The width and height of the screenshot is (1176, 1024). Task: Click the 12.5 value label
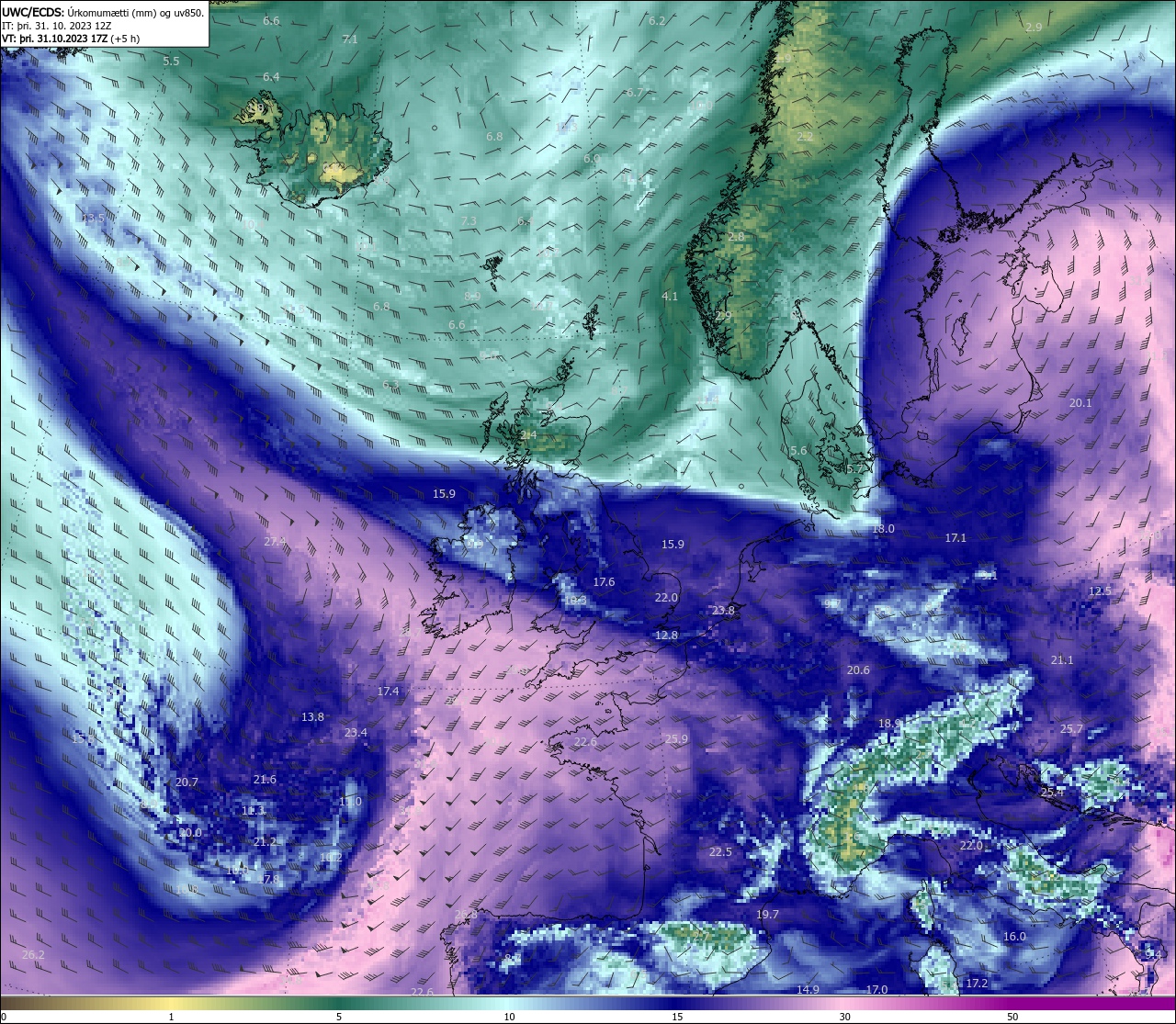pyautogui.click(x=1100, y=591)
